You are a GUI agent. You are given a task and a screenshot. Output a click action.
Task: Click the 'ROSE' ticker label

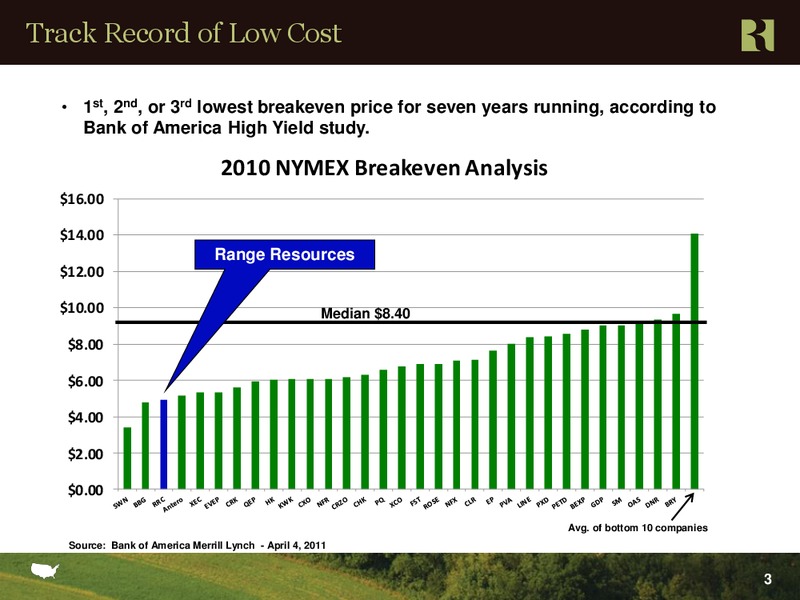(x=431, y=503)
